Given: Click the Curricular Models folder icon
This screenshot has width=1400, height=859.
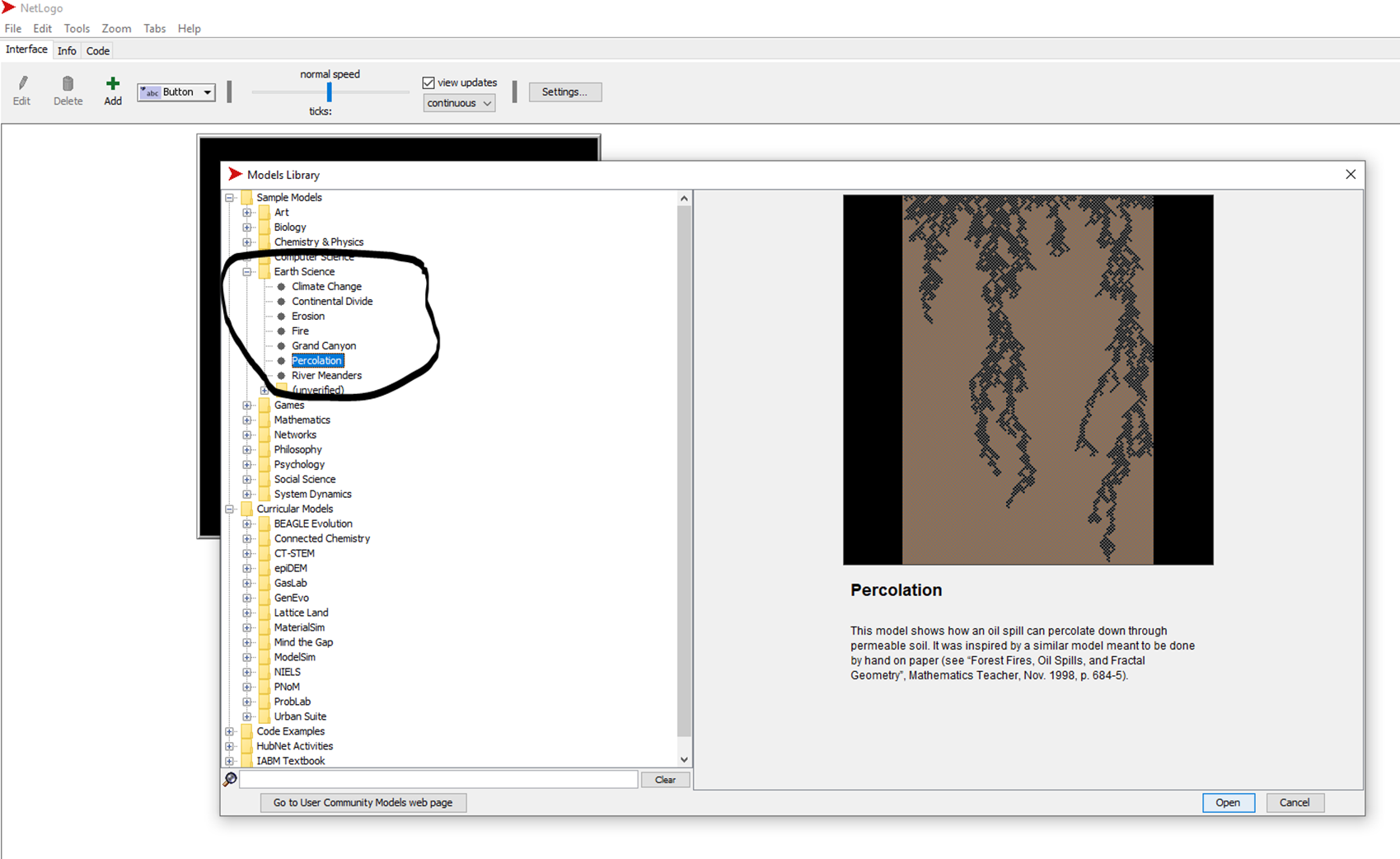Looking at the screenshot, I should [x=246, y=509].
